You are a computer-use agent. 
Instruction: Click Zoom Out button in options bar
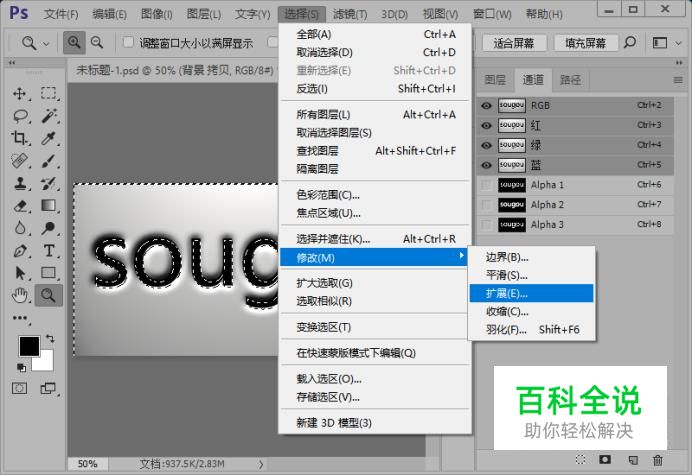[97, 42]
